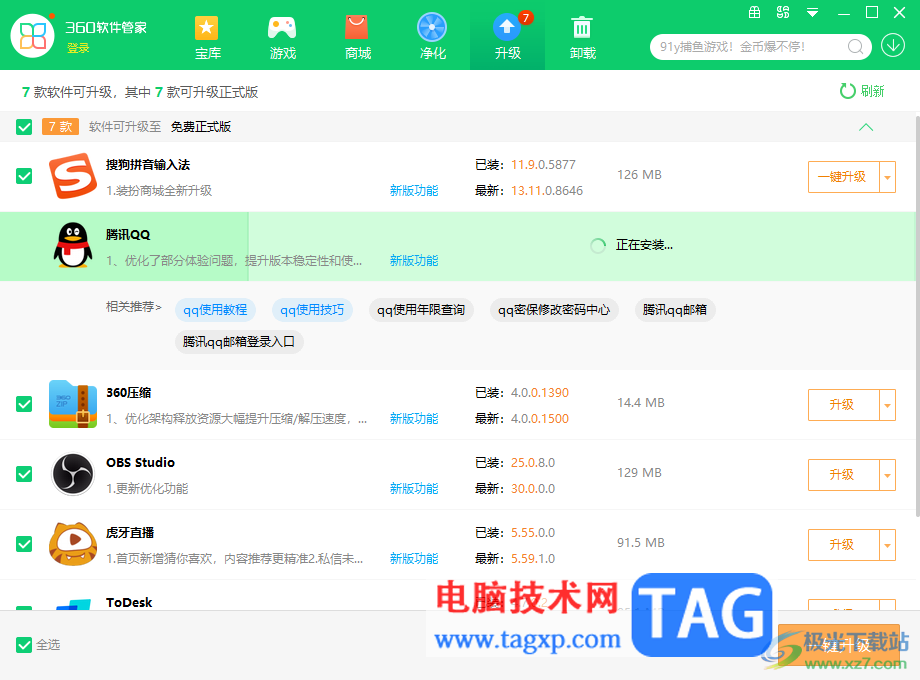Image resolution: width=920 pixels, height=680 pixels.
Task: Click 升级 for 虎牙直播
Action: (843, 545)
